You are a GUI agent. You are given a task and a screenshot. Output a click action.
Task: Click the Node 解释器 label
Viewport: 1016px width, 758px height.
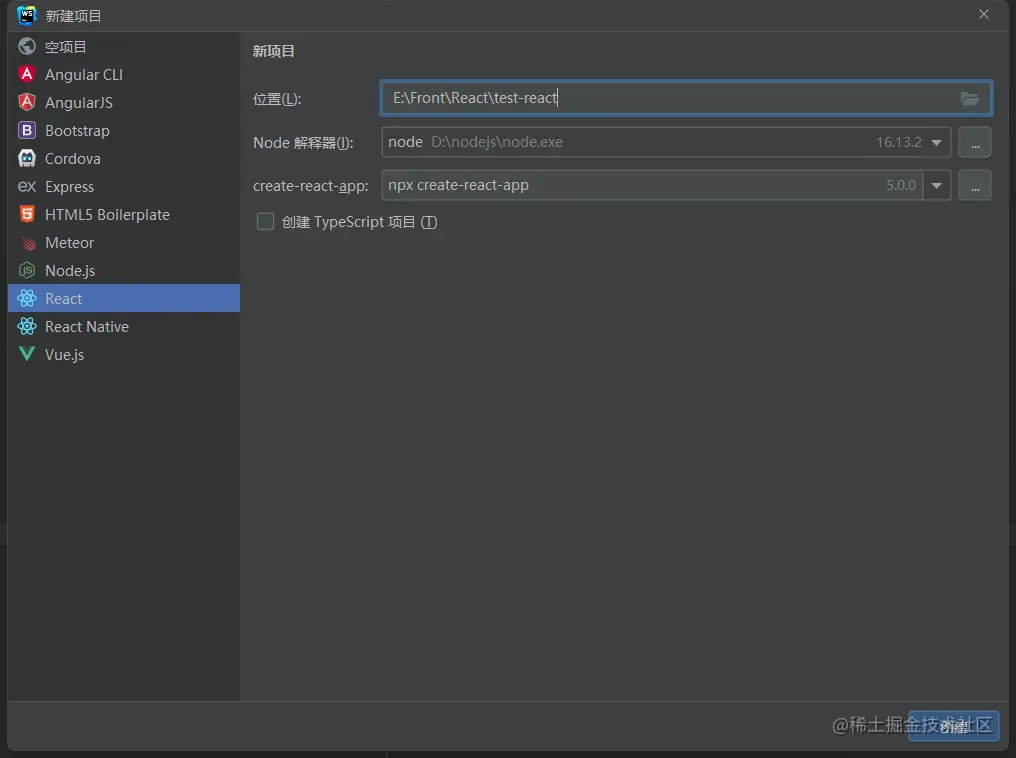pyautogui.click(x=303, y=143)
